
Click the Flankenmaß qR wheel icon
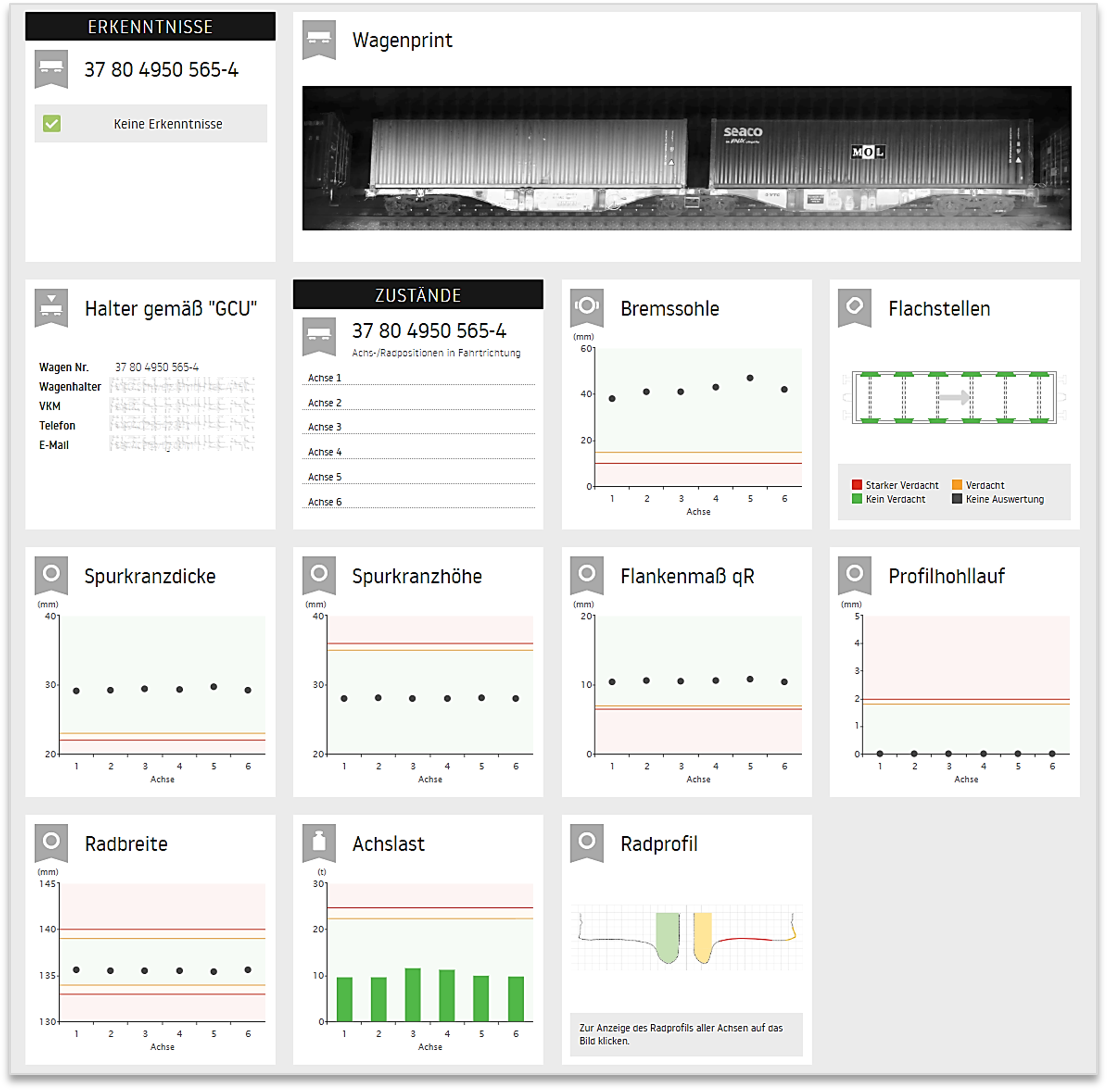pyautogui.click(x=587, y=576)
